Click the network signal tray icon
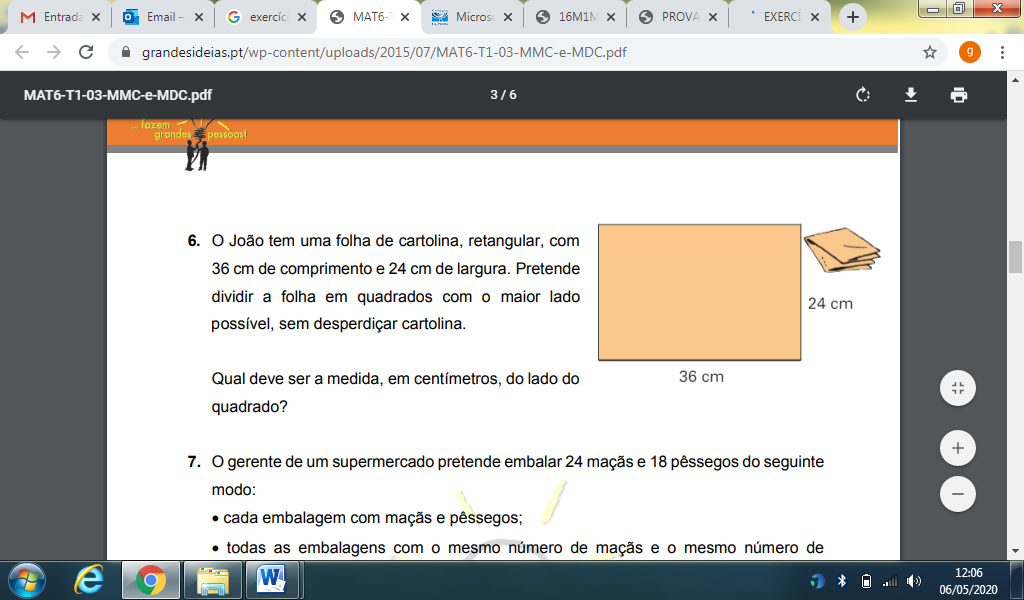Viewport: 1024px width, 600px height. coord(889,580)
